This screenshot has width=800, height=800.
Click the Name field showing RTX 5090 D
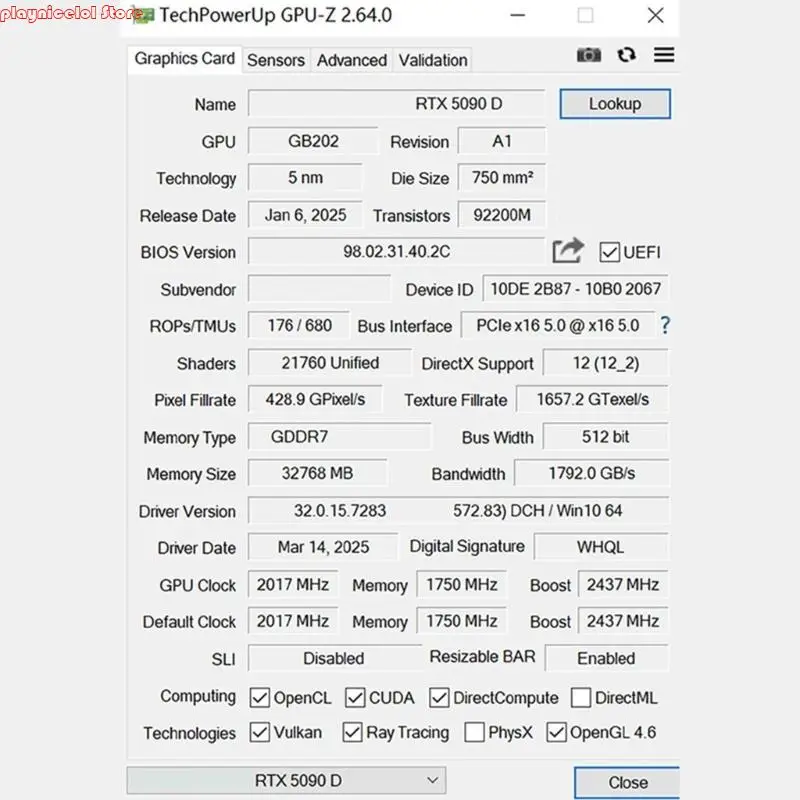point(396,104)
